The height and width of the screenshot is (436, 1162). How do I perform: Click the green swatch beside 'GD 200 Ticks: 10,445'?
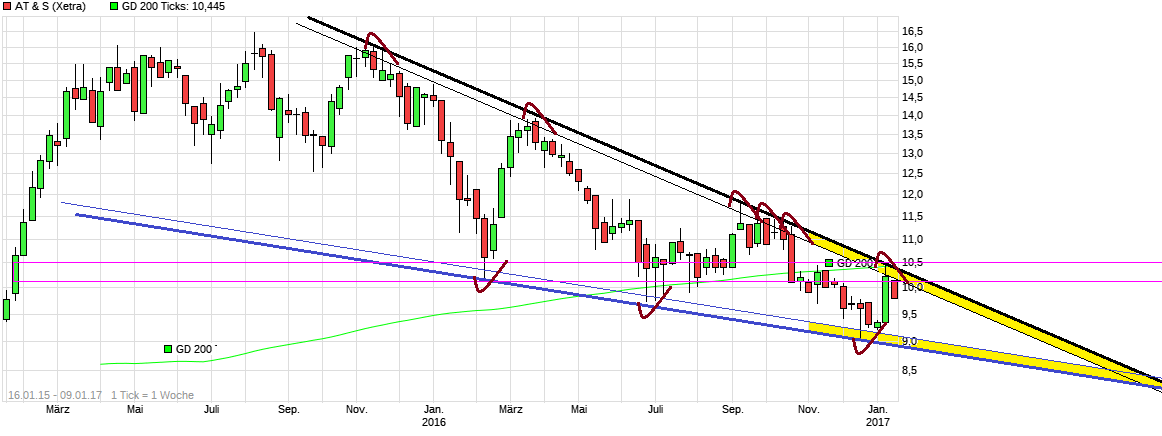(x=114, y=7)
